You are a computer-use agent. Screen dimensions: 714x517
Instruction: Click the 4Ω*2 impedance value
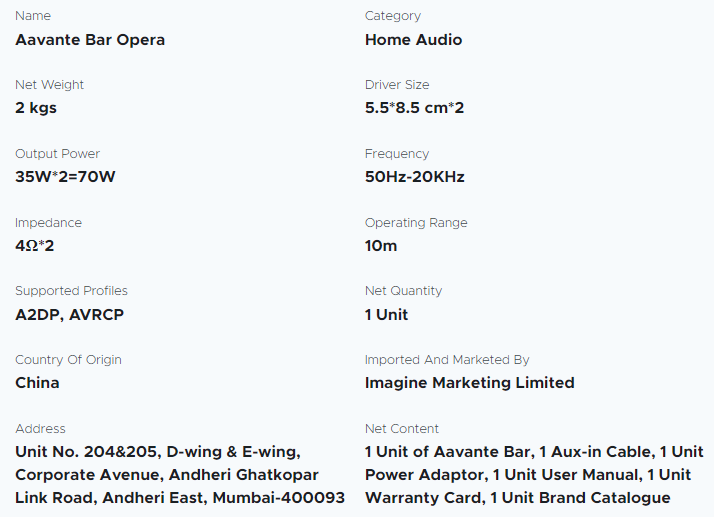tap(35, 246)
